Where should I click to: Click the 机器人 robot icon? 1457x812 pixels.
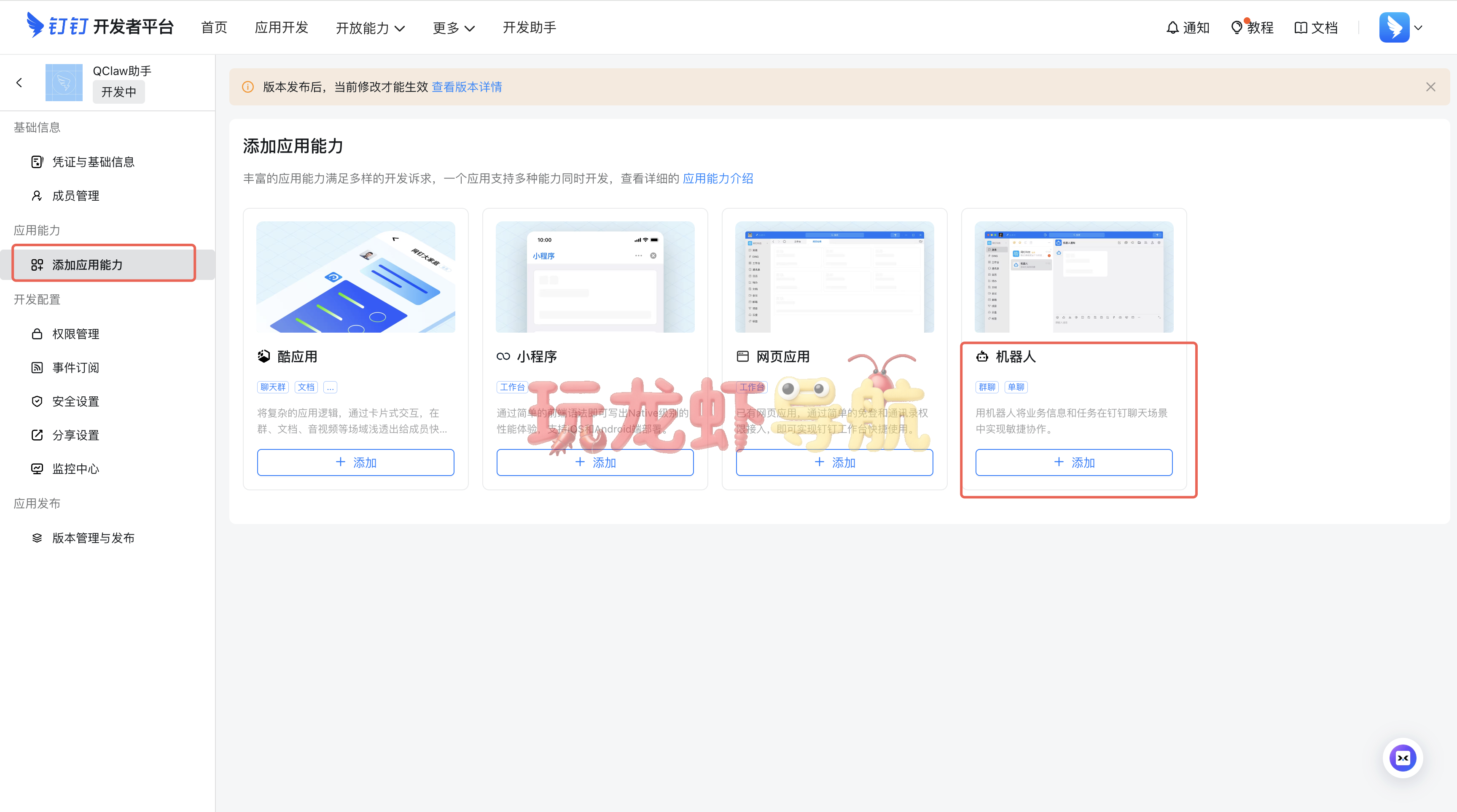point(982,356)
